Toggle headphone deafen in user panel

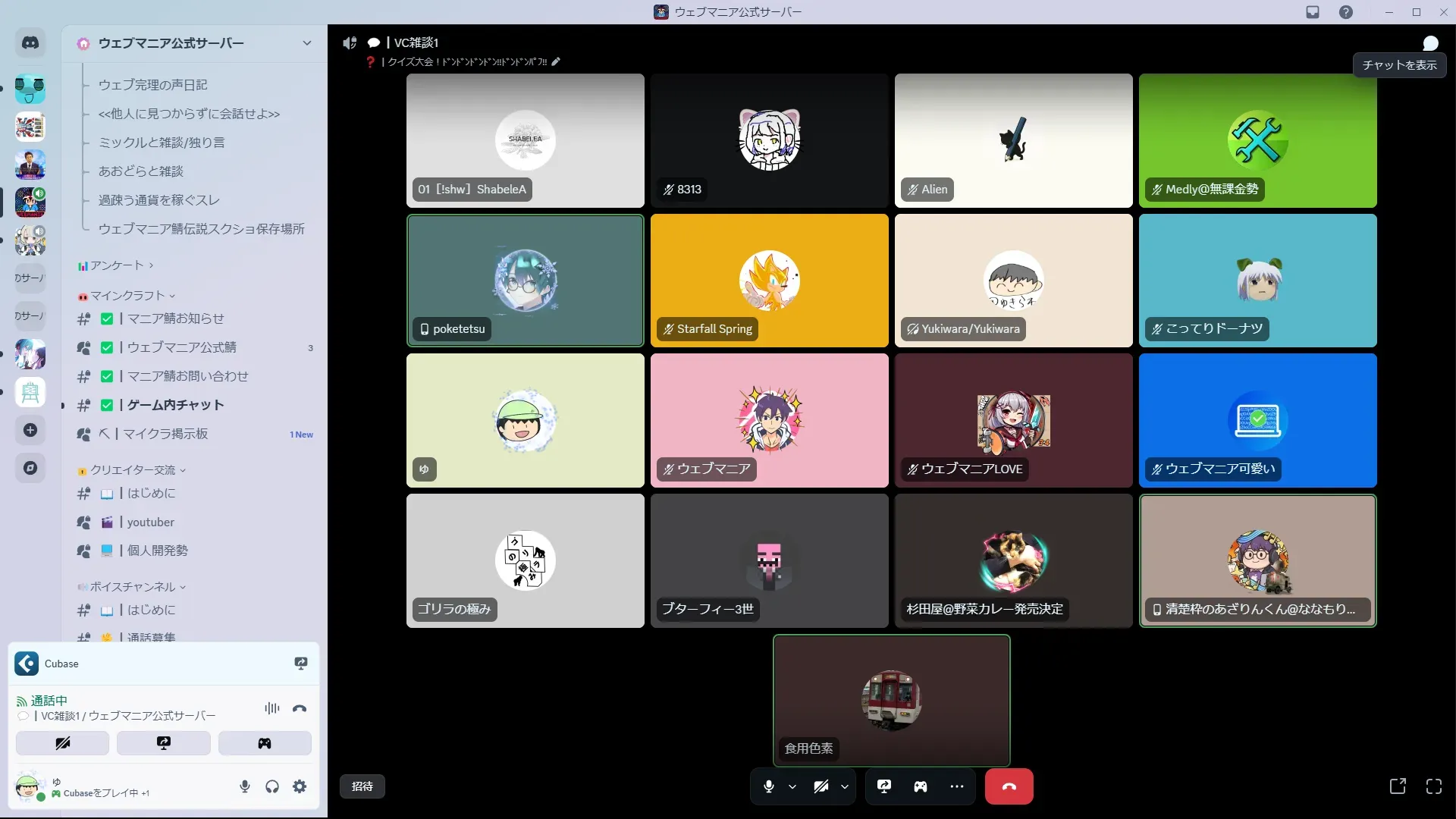[x=272, y=786]
